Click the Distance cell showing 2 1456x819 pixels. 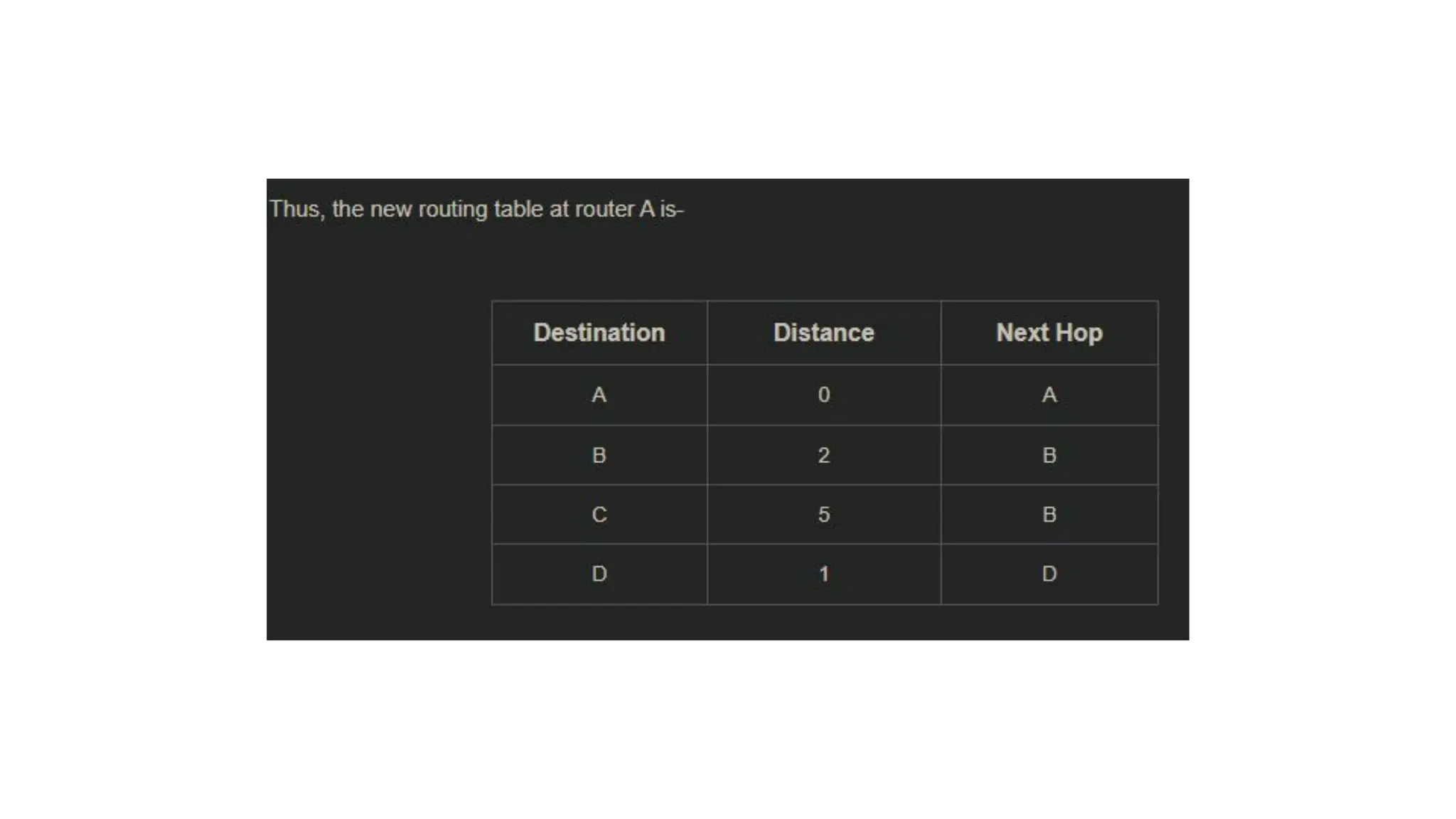[823, 455]
